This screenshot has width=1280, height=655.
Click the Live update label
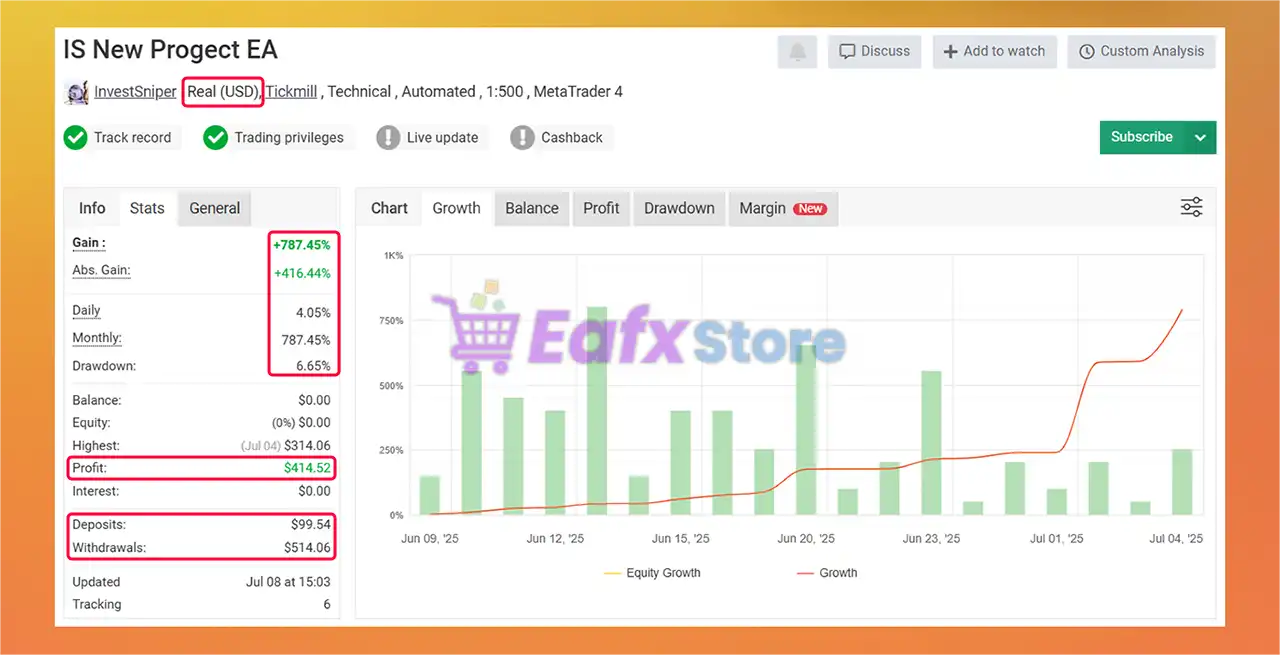click(443, 138)
